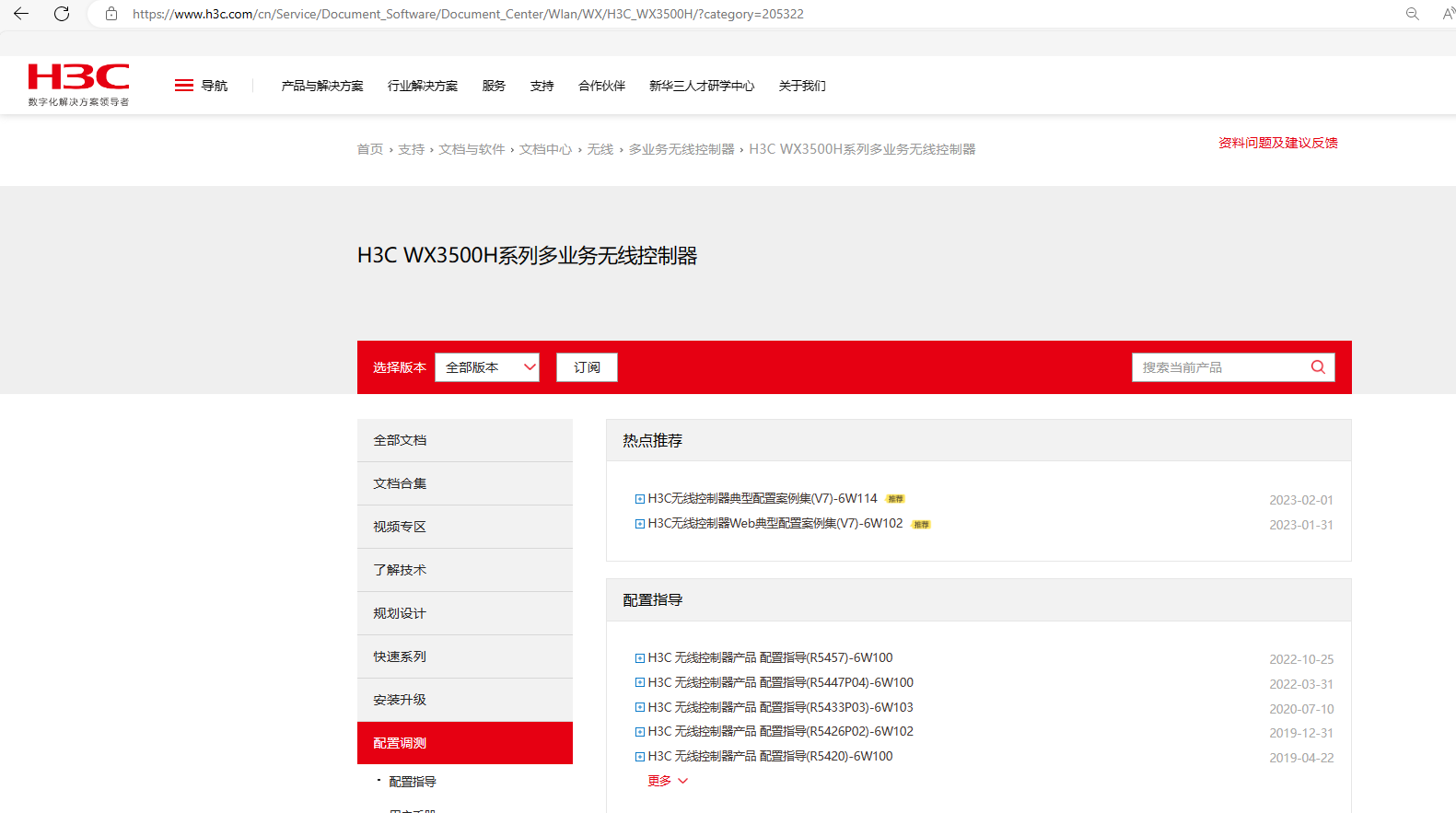The height and width of the screenshot is (813, 1456).
Task: Open the 行业解决方案 menu
Action: [423, 86]
